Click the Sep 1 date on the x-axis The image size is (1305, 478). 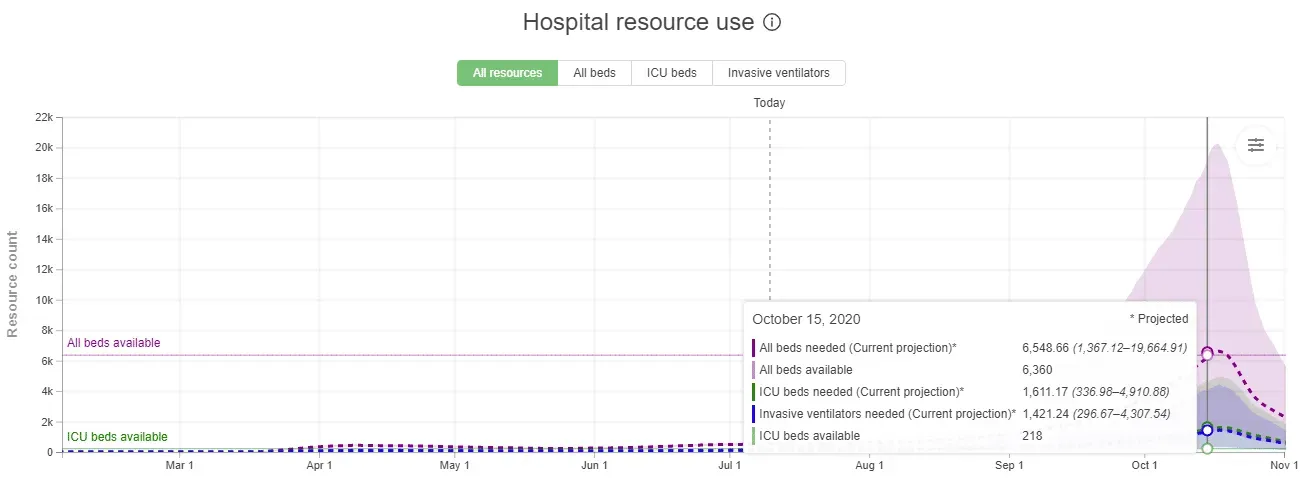1009,466
